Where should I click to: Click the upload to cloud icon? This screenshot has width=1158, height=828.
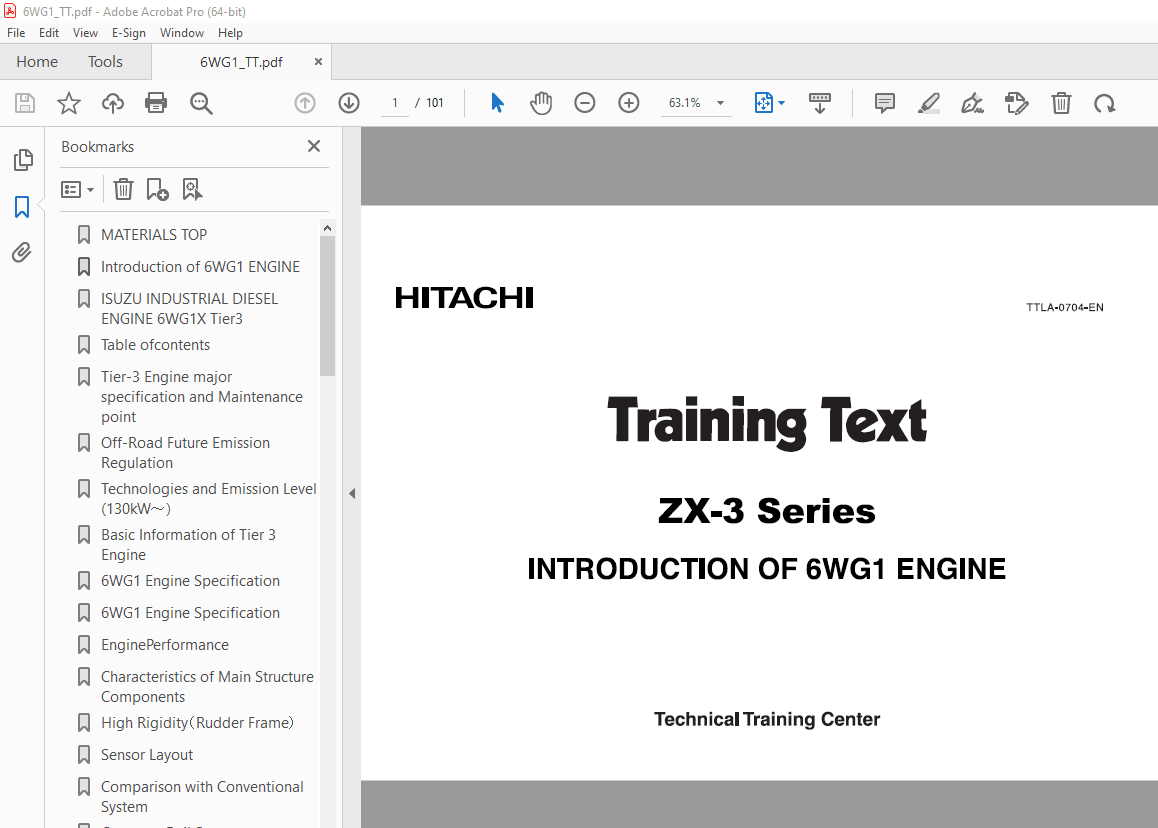(x=112, y=103)
